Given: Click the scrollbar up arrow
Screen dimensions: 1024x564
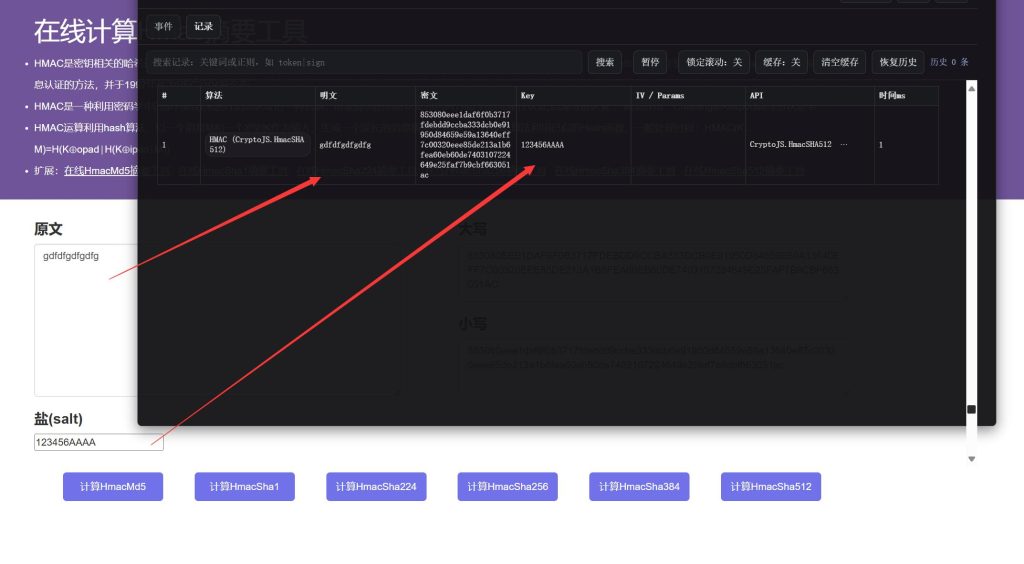Looking at the screenshot, I should coord(970,88).
